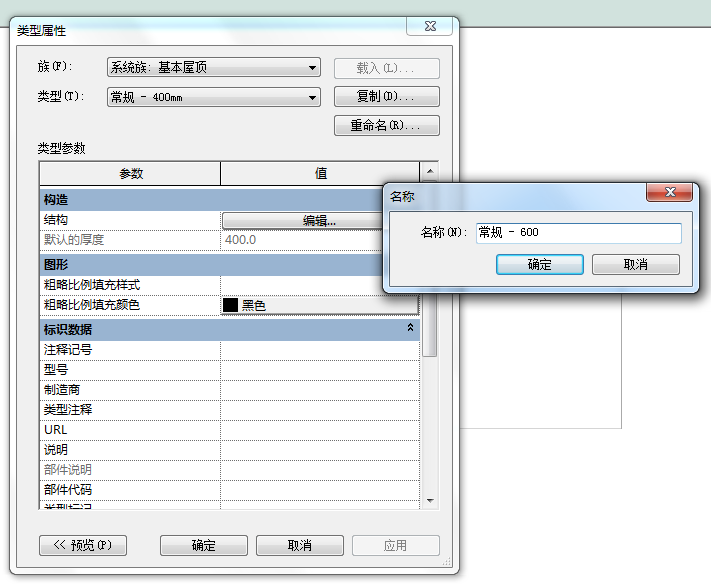
Task: Click the 名称 input field containing 常规 - 600
Action: point(578,233)
